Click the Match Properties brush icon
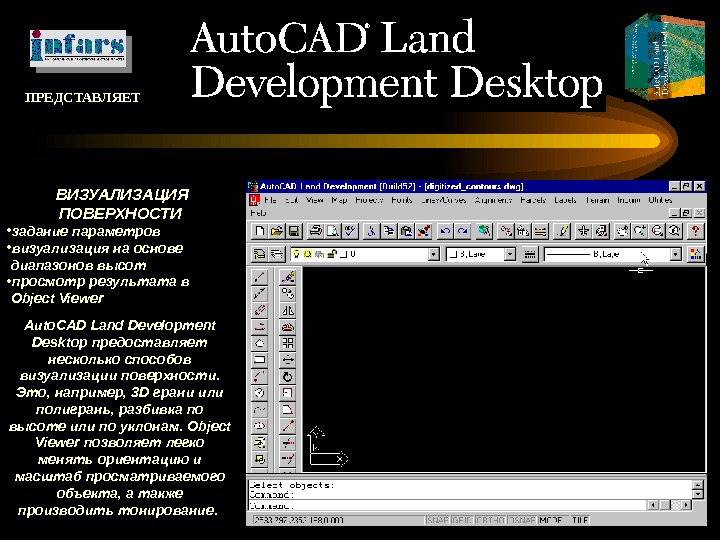Image resolution: width=720 pixels, height=540 pixels. pyautogui.click(x=424, y=231)
